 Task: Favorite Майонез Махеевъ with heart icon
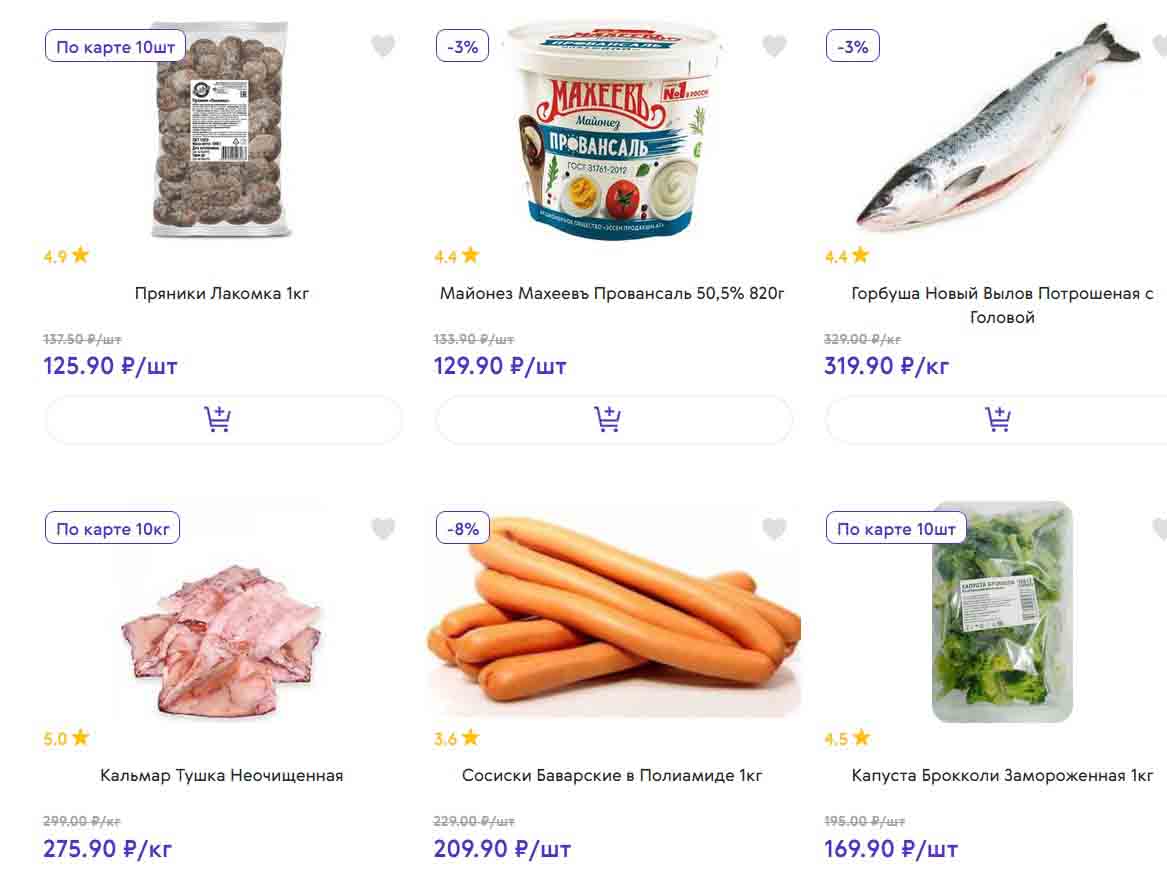click(x=774, y=46)
